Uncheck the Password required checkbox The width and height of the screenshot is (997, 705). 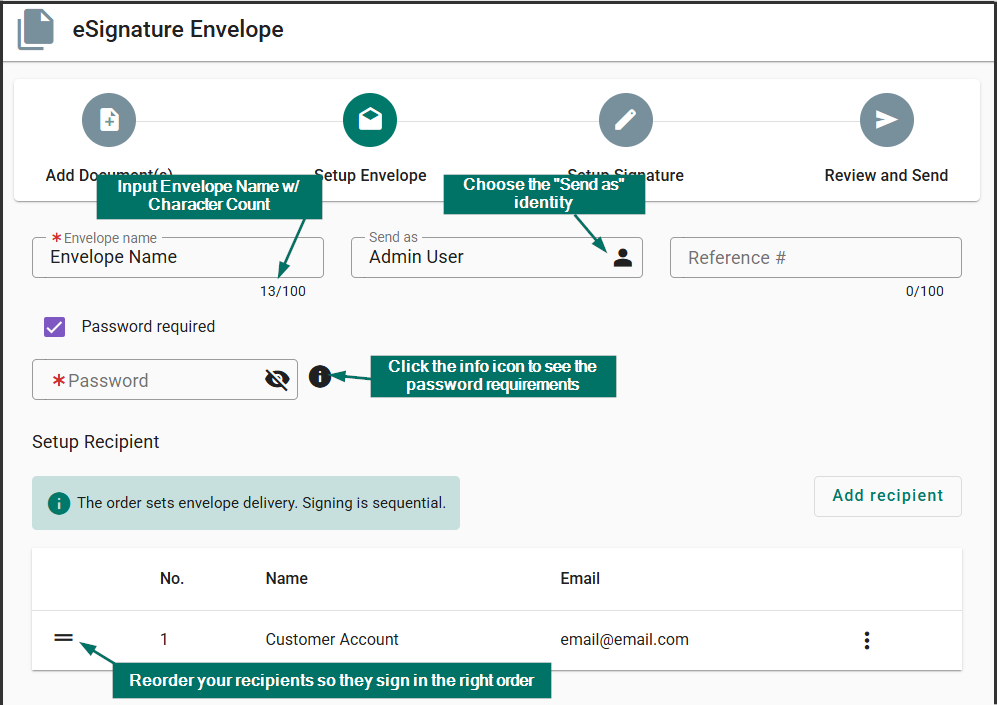[x=53, y=327]
